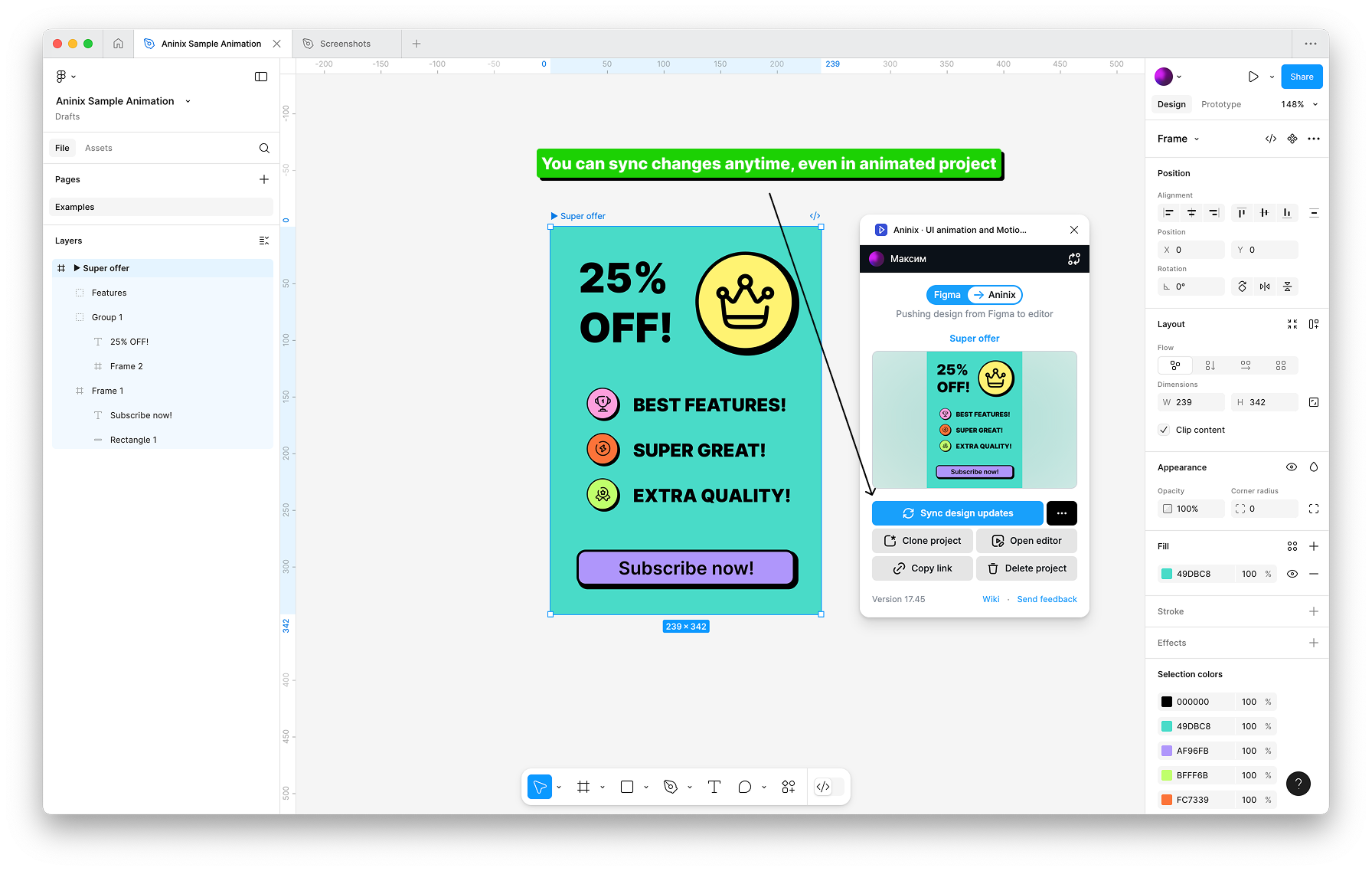Open the help question mark button

point(1298,783)
